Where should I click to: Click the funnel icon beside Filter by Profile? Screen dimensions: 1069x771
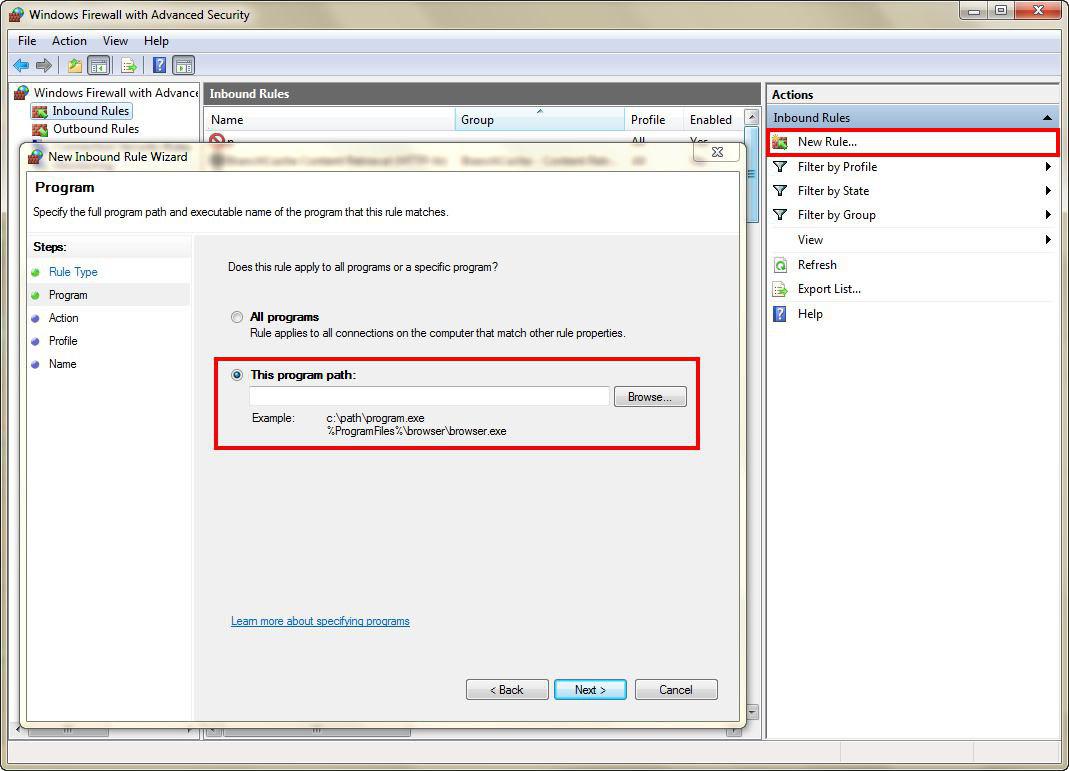(780, 167)
